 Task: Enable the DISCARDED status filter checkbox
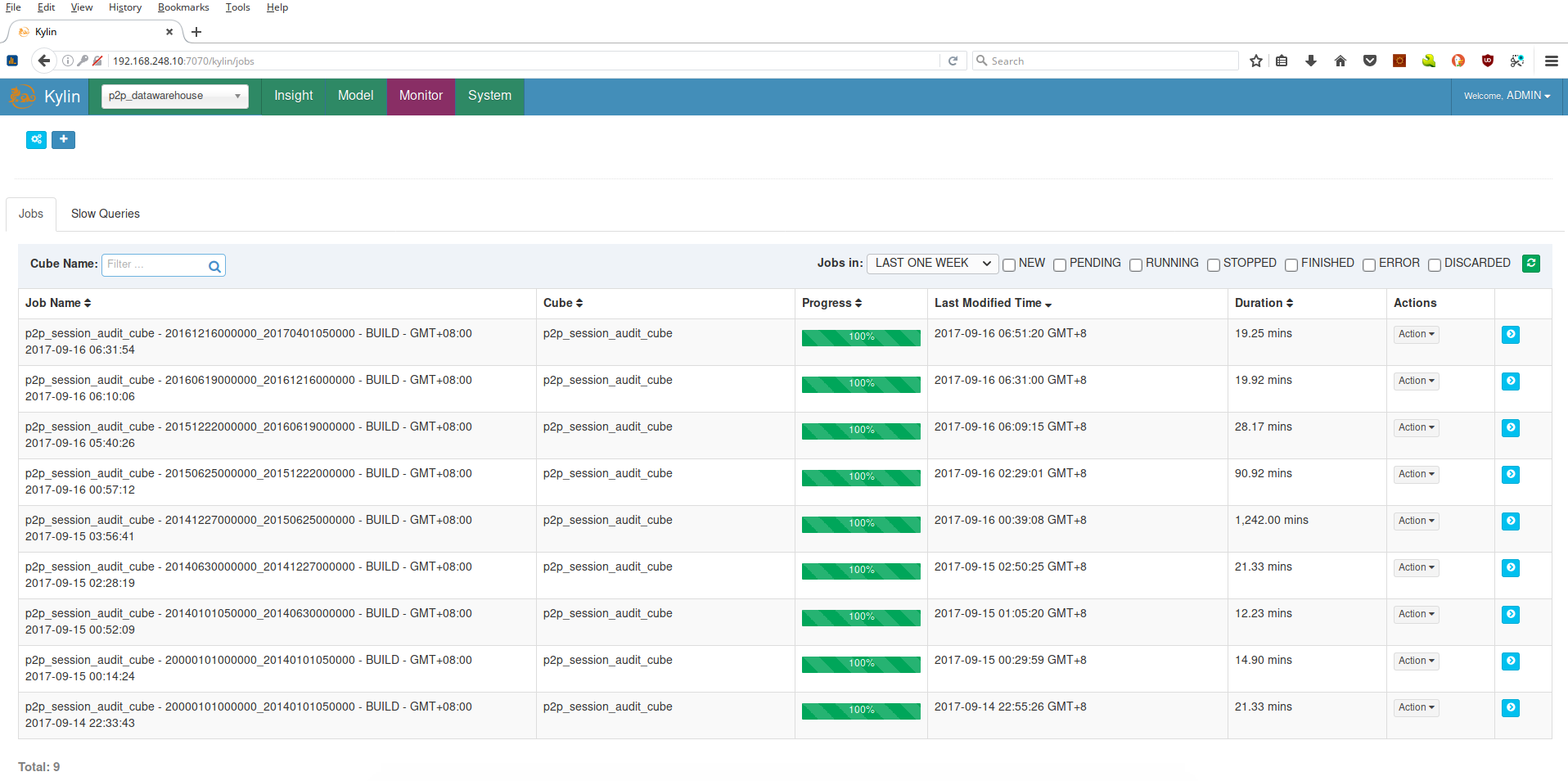1435,264
